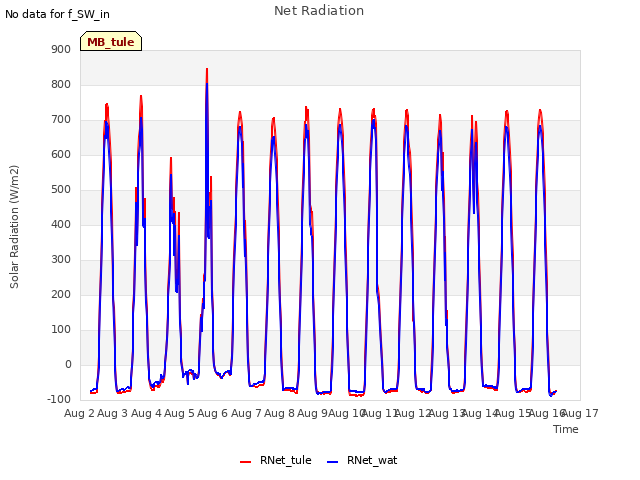
Task: Click the 700 y-axis tick label
Action: [x=61, y=120]
